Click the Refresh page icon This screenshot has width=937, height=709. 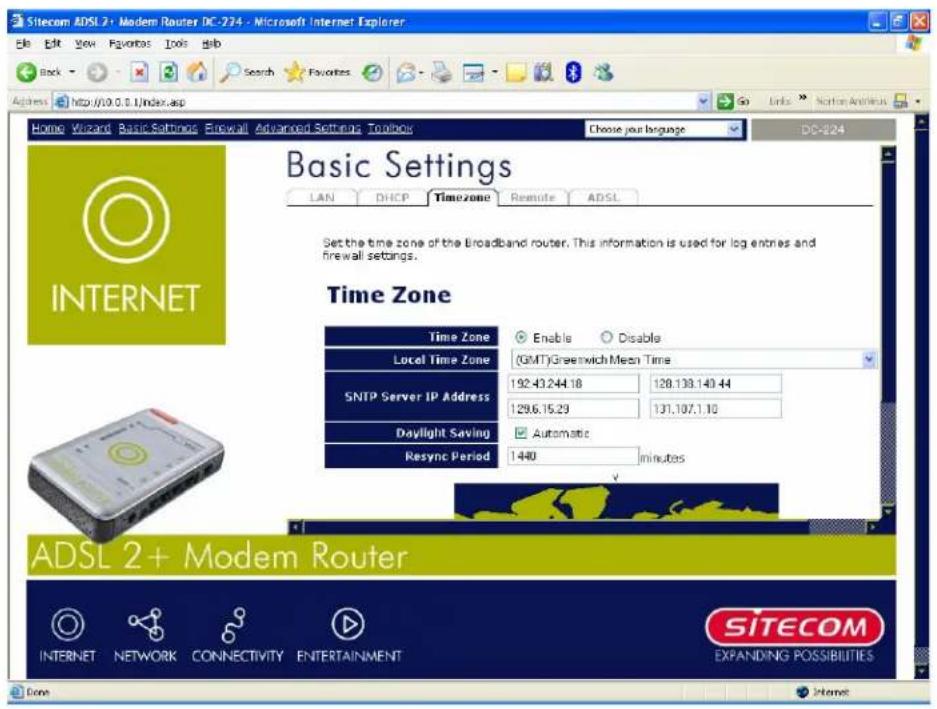(169, 72)
